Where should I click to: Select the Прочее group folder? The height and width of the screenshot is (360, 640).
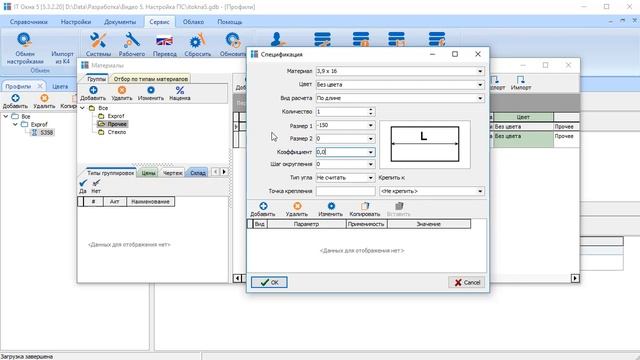pyautogui.click(x=117, y=124)
